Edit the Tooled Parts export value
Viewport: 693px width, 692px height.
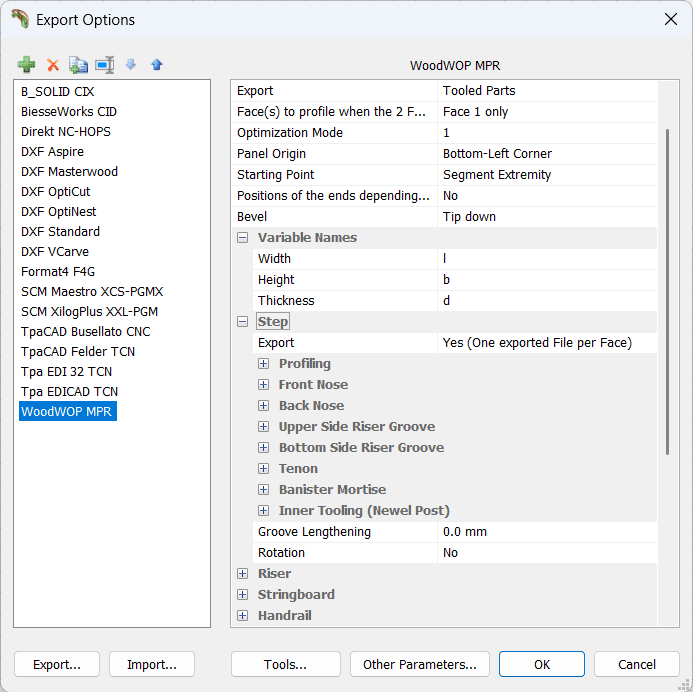point(547,91)
